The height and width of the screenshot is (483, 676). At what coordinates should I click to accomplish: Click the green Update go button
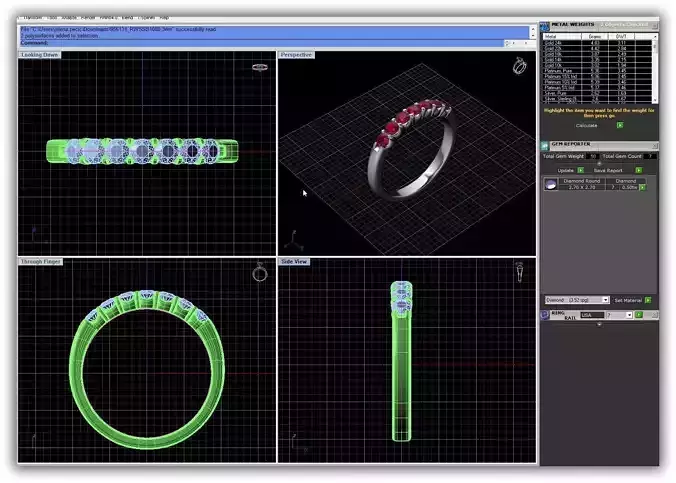tap(580, 170)
